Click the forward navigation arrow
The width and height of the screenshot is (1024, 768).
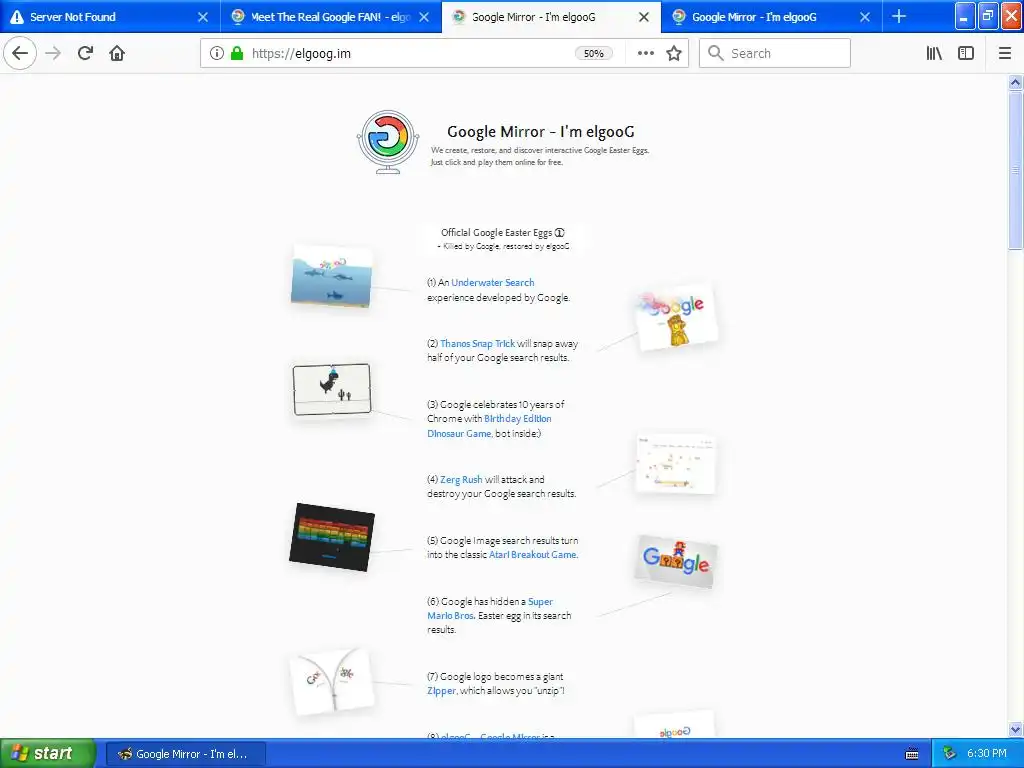pyautogui.click(x=53, y=53)
